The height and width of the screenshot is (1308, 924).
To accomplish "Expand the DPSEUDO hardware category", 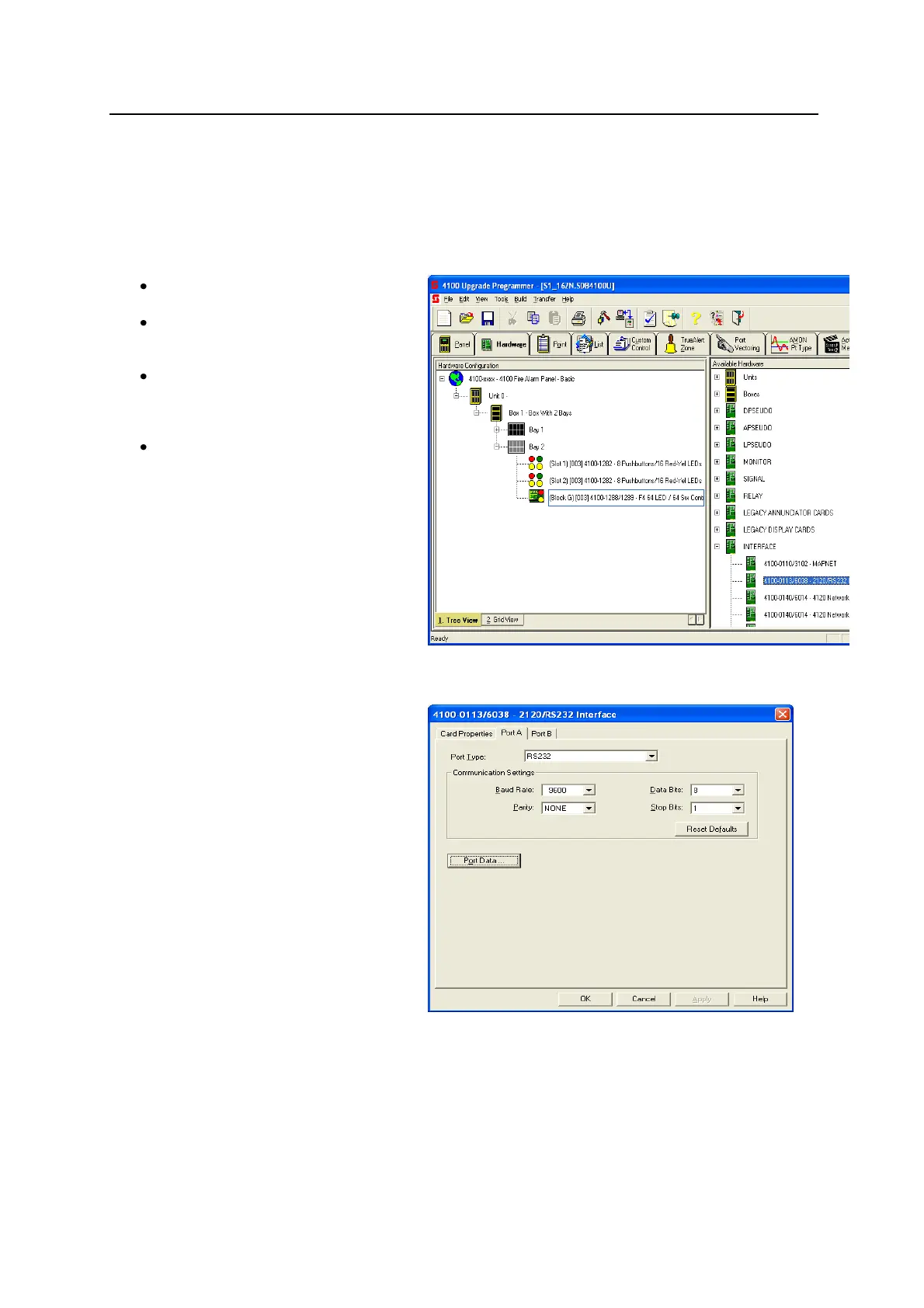I will point(717,411).
